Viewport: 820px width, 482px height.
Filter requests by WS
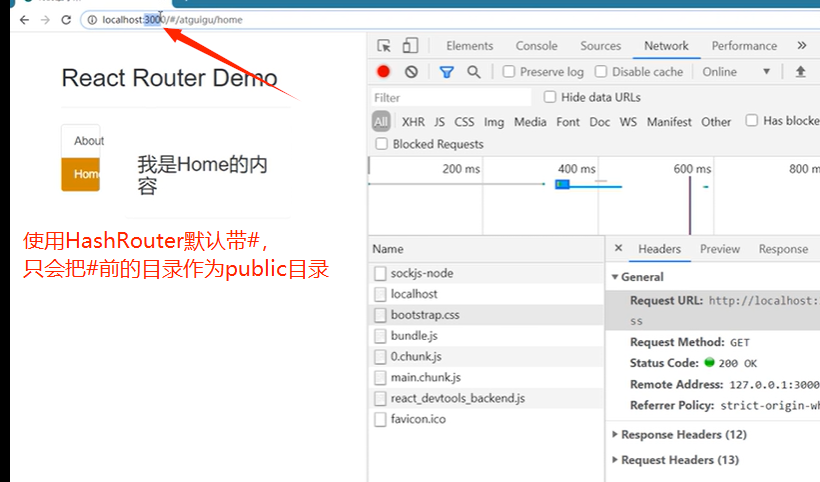[x=628, y=122]
